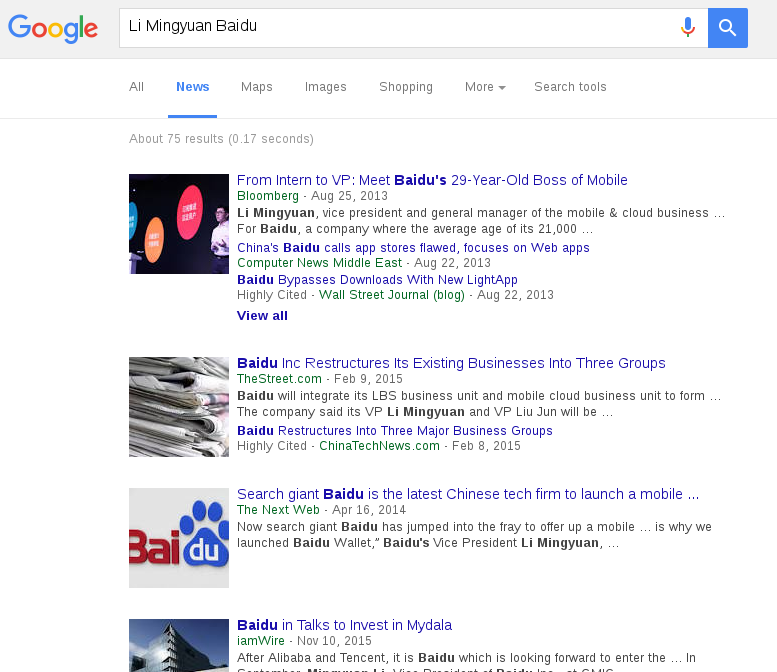Click TheStreet.com source name
This screenshot has height=672, width=777.
tap(279, 379)
